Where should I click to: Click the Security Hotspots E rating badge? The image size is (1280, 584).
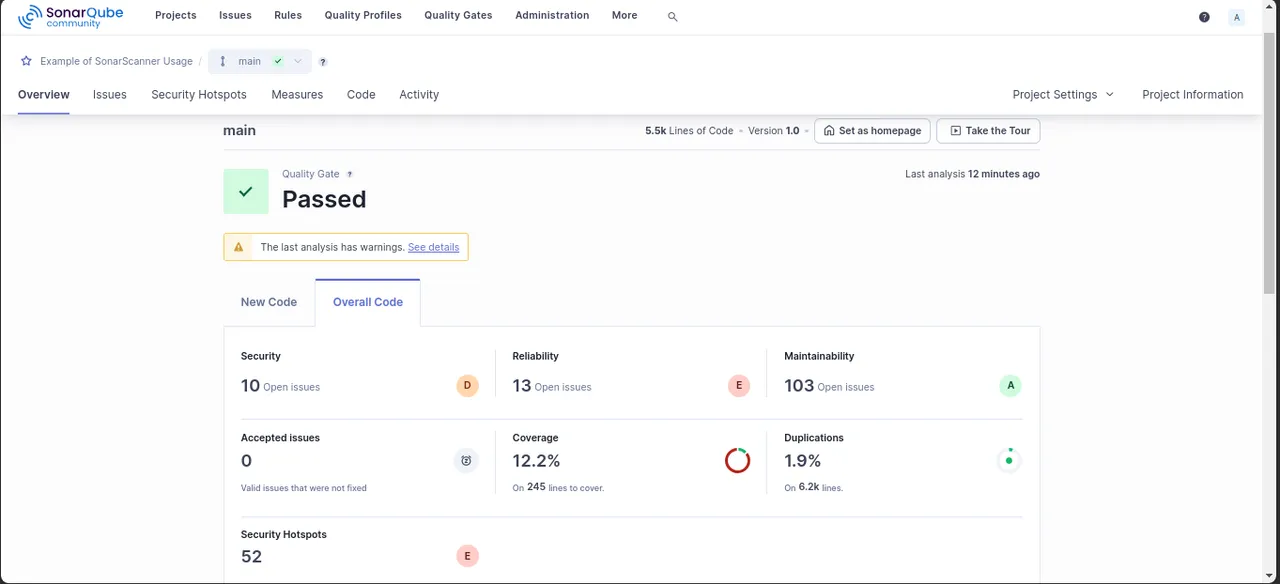[x=467, y=556]
